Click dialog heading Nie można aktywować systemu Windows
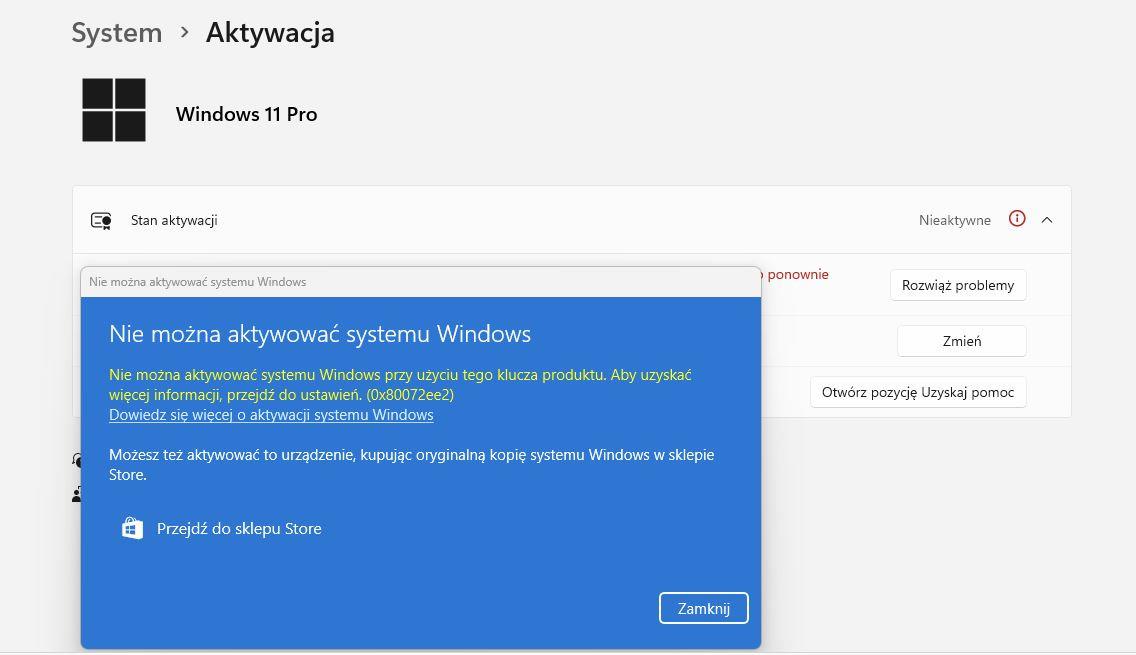1136x655 pixels. pos(320,334)
